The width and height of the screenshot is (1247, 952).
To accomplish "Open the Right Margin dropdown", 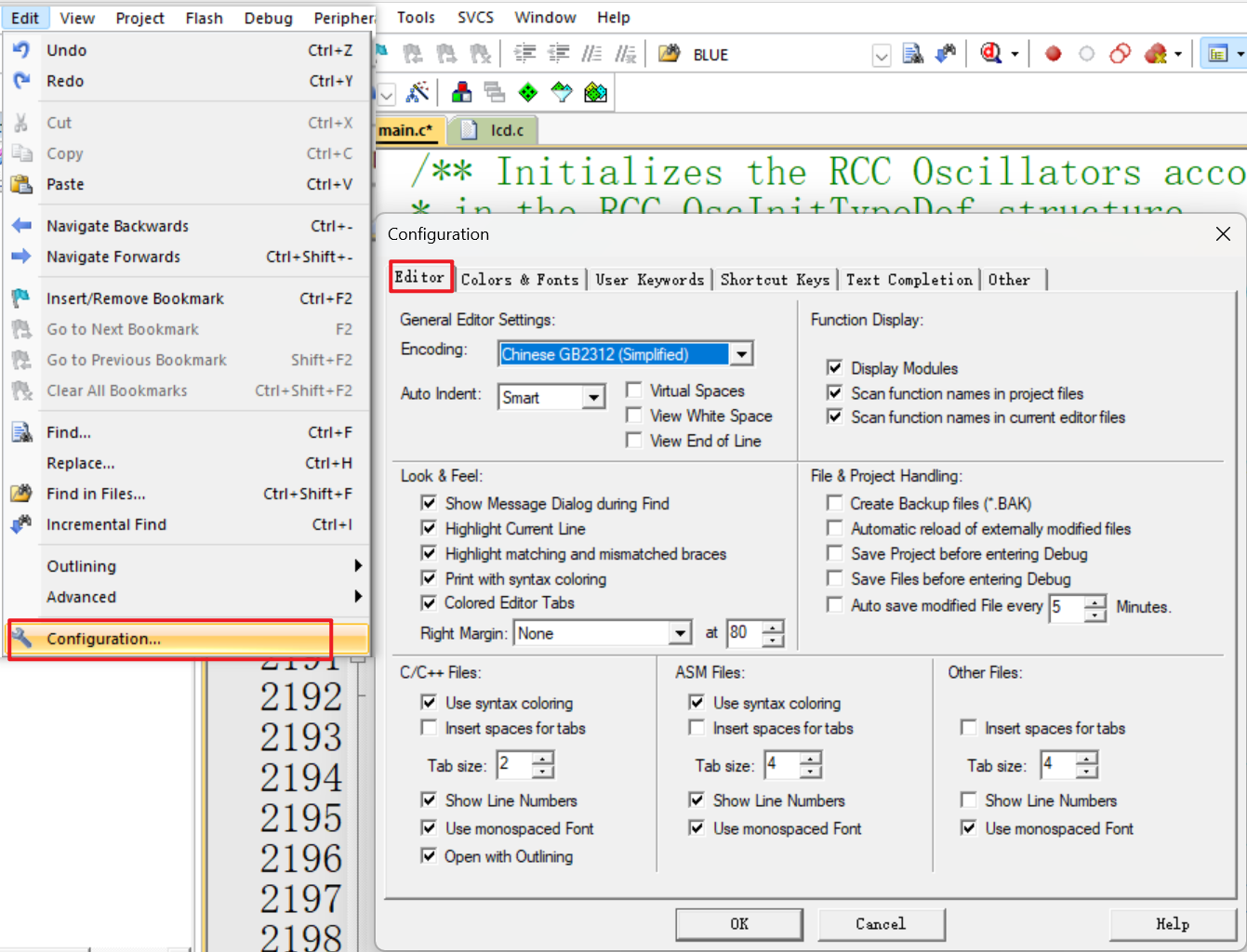I will tap(681, 633).
